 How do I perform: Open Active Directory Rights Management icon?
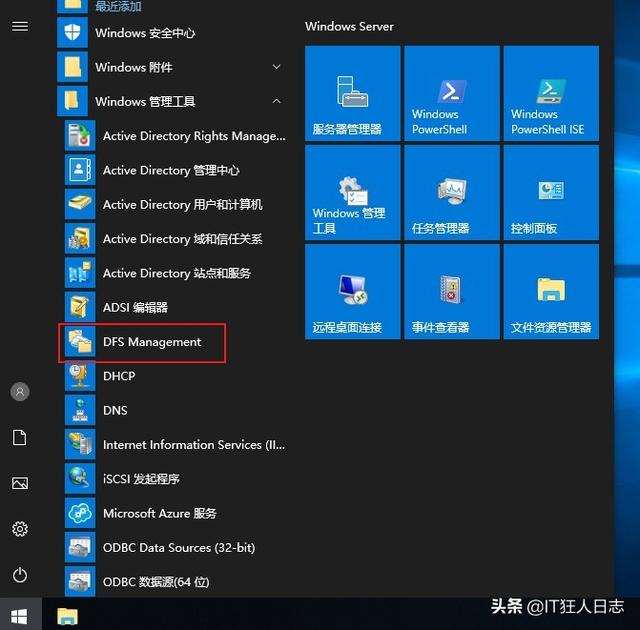80,135
